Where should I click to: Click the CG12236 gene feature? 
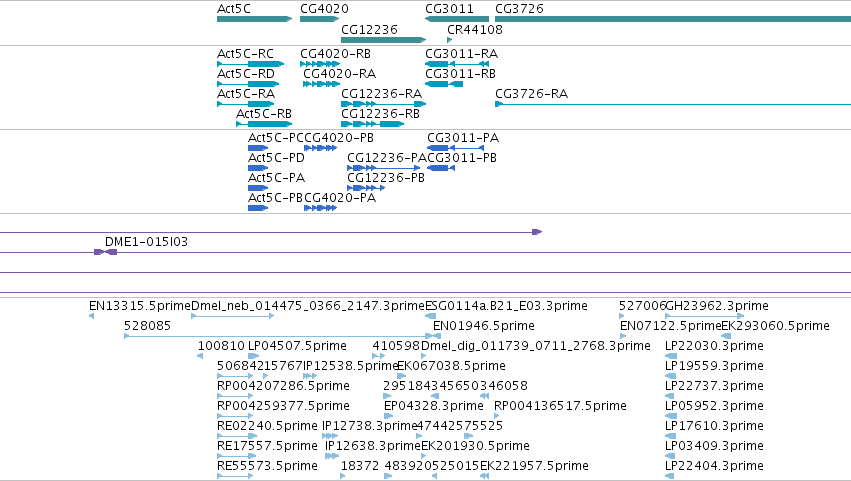coord(384,40)
